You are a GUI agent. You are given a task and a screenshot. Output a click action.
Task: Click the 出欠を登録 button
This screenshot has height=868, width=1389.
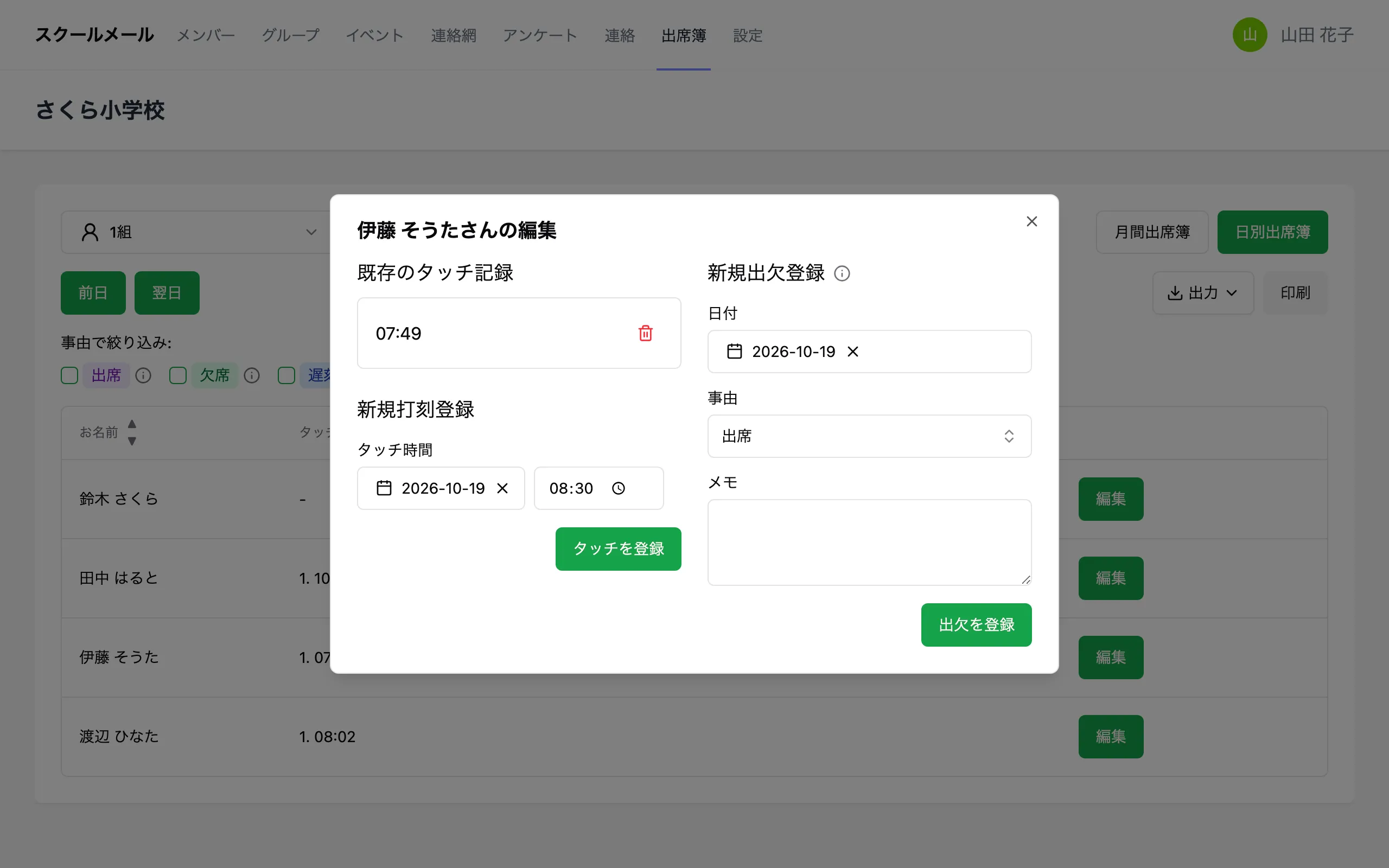(976, 624)
